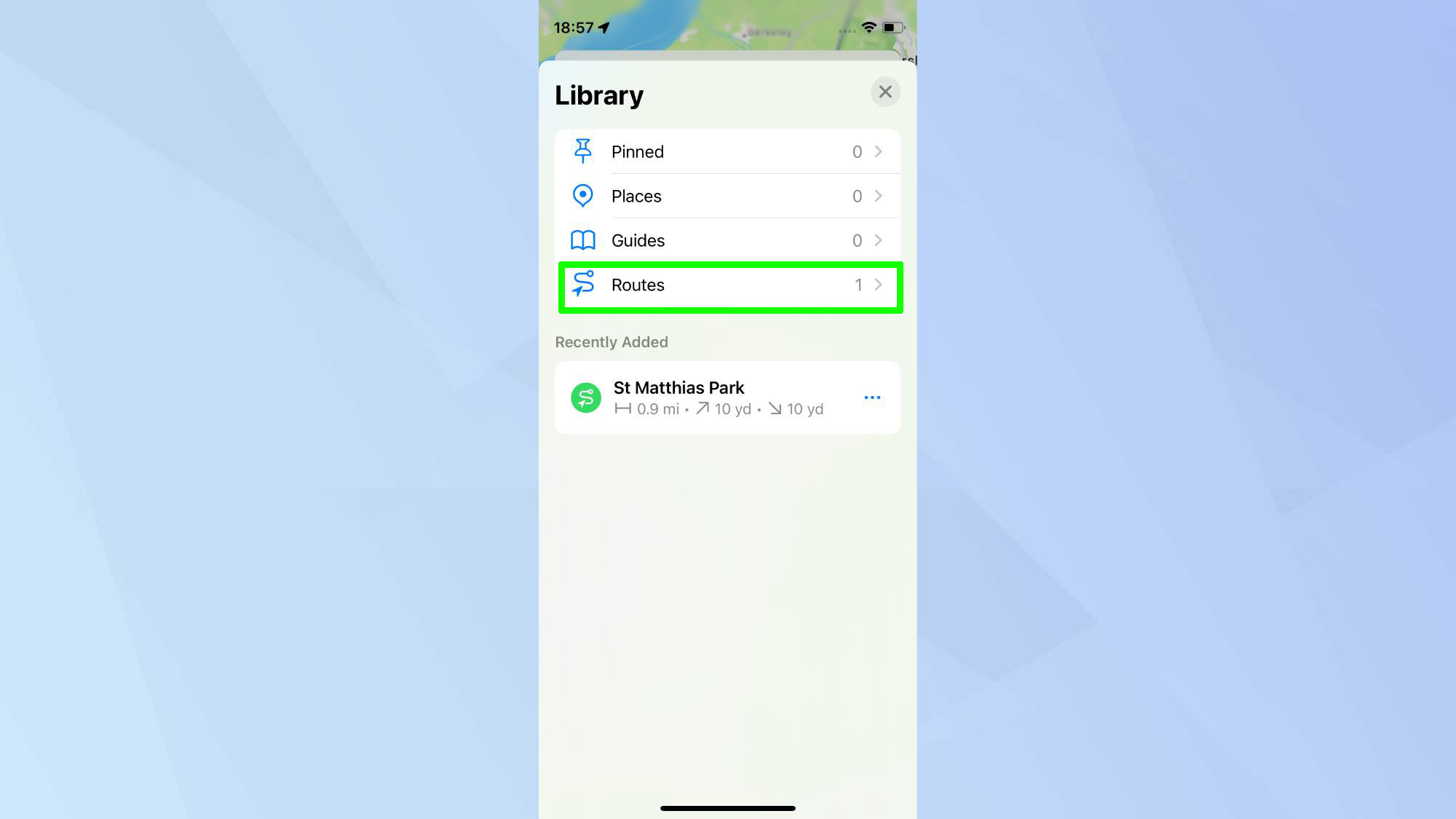Select the Pinned menu item
The height and width of the screenshot is (819, 1456).
pyautogui.click(x=727, y=151)
